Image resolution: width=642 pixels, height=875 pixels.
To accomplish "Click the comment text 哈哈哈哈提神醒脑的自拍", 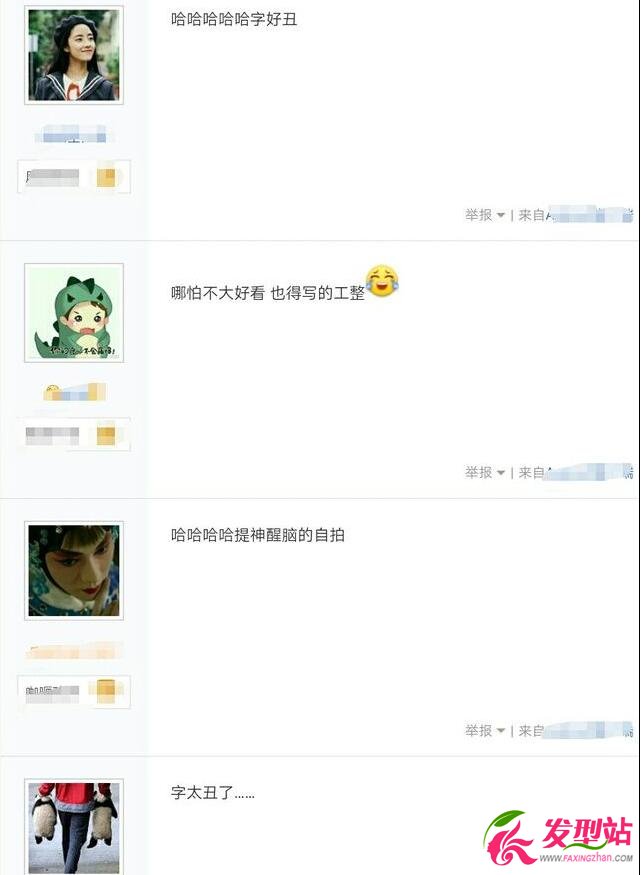I will [x=258, y=535].
